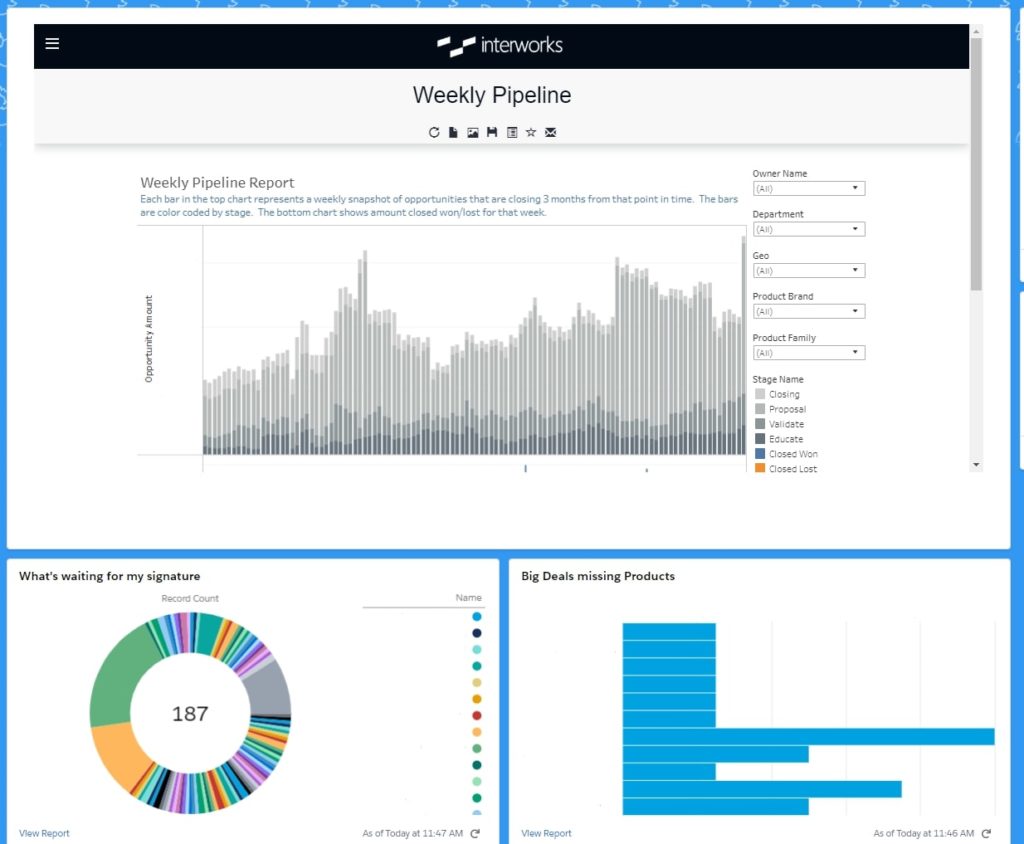This screenshot has height=844, width=1024.
Task: Open the Owner Name filter dropdown
Action: pyautogui.click(x=808, y=188)
